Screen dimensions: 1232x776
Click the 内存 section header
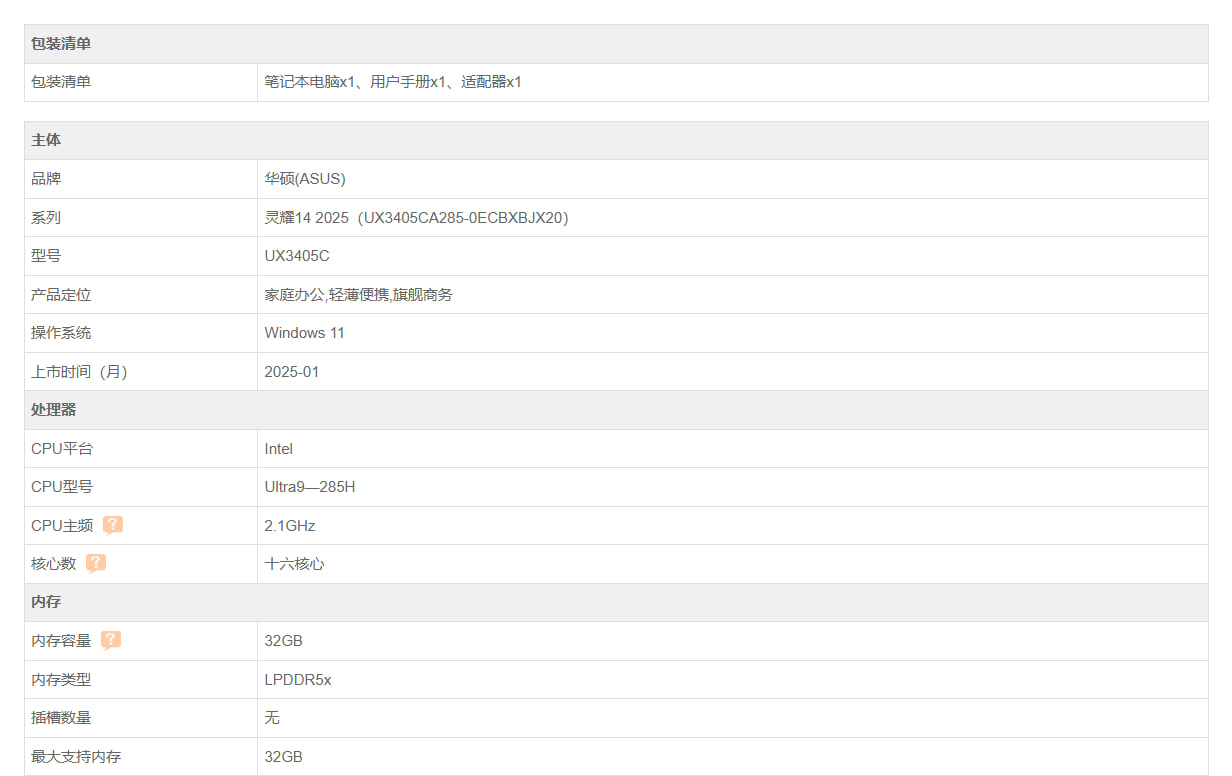click(x=46, y=602)
